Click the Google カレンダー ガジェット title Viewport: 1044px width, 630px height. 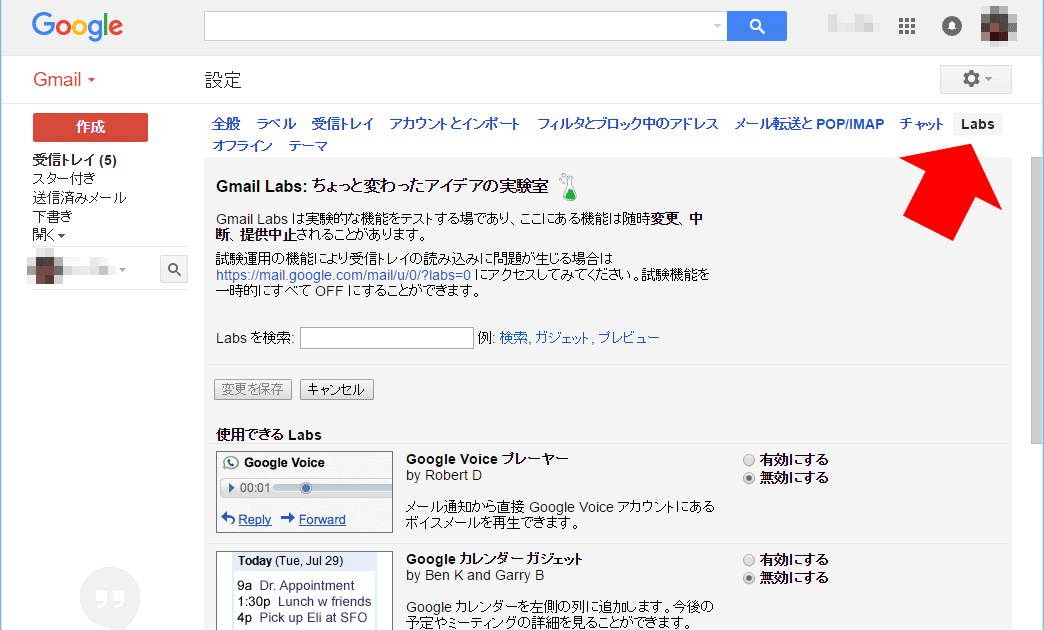pyautogui.click(x=494, y=559)
